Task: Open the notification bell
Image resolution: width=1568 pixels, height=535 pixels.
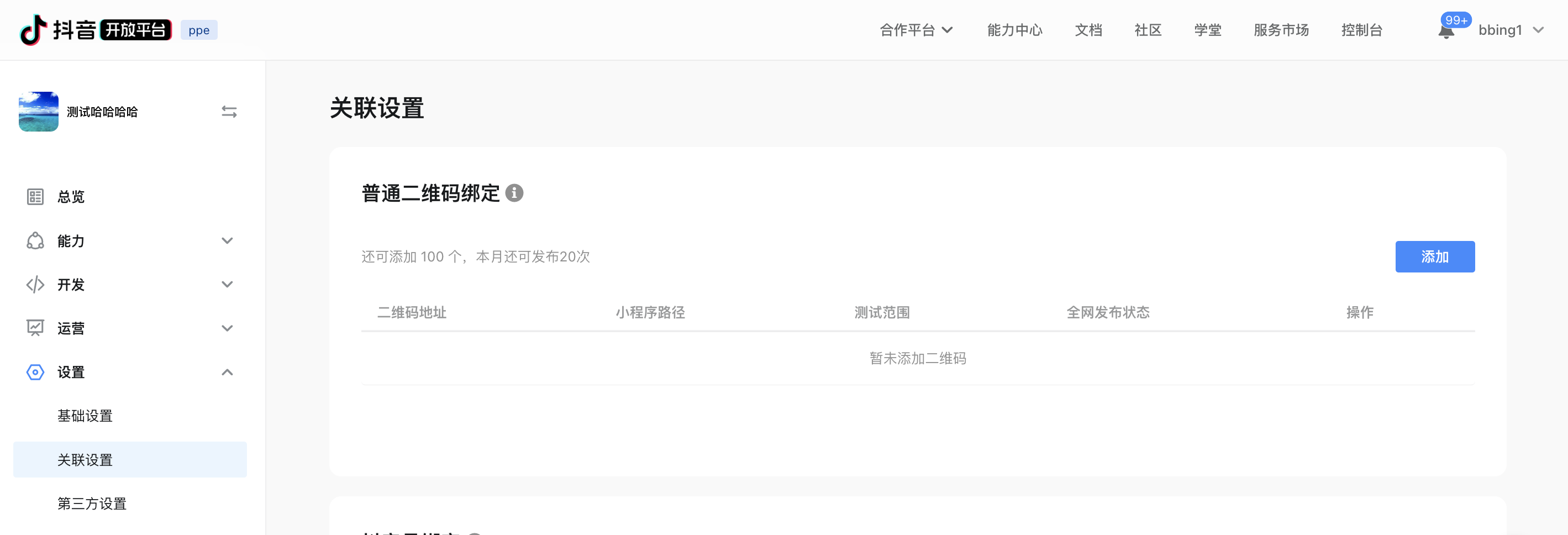Action: pyautogui.click(x=1446, y=31)
